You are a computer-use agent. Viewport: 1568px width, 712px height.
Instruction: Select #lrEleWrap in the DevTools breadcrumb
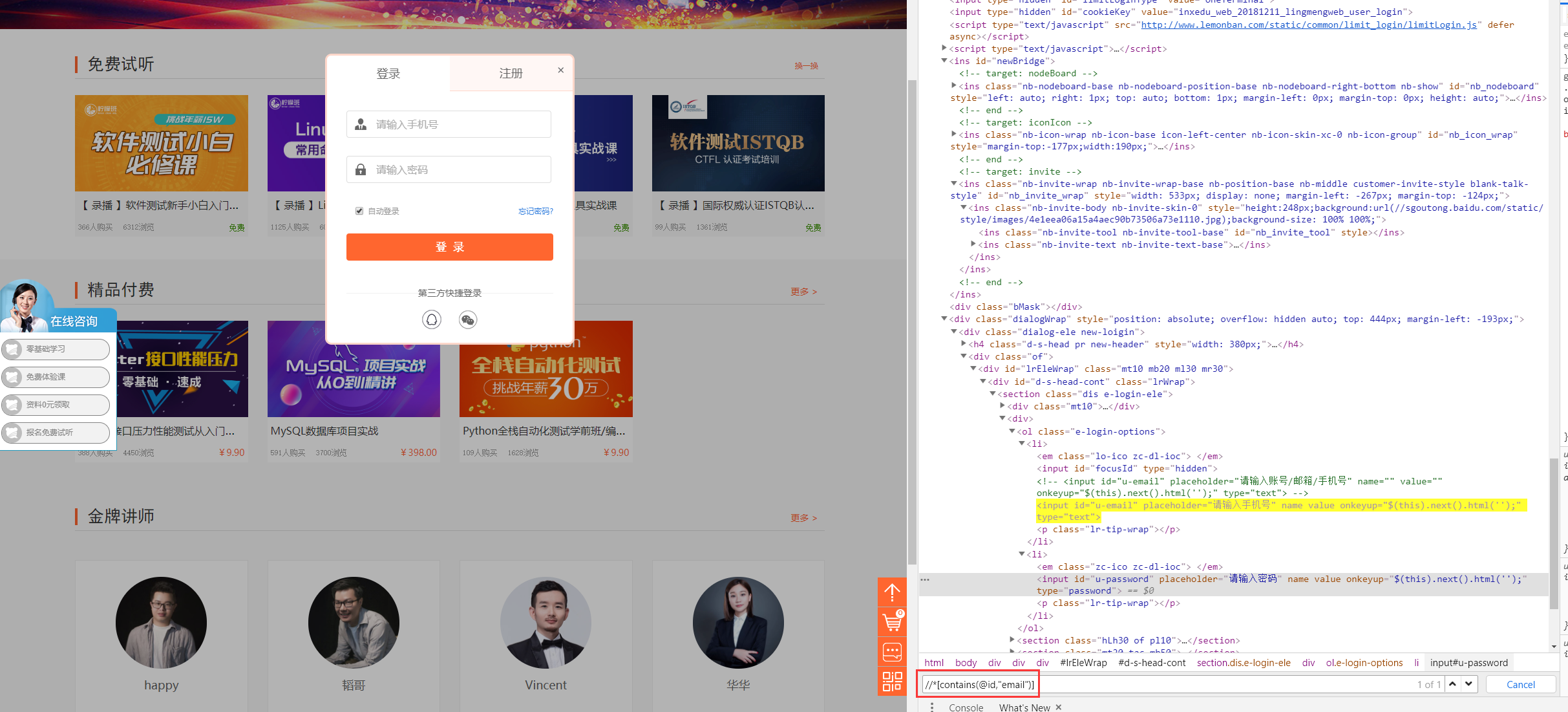[1083, 662]
